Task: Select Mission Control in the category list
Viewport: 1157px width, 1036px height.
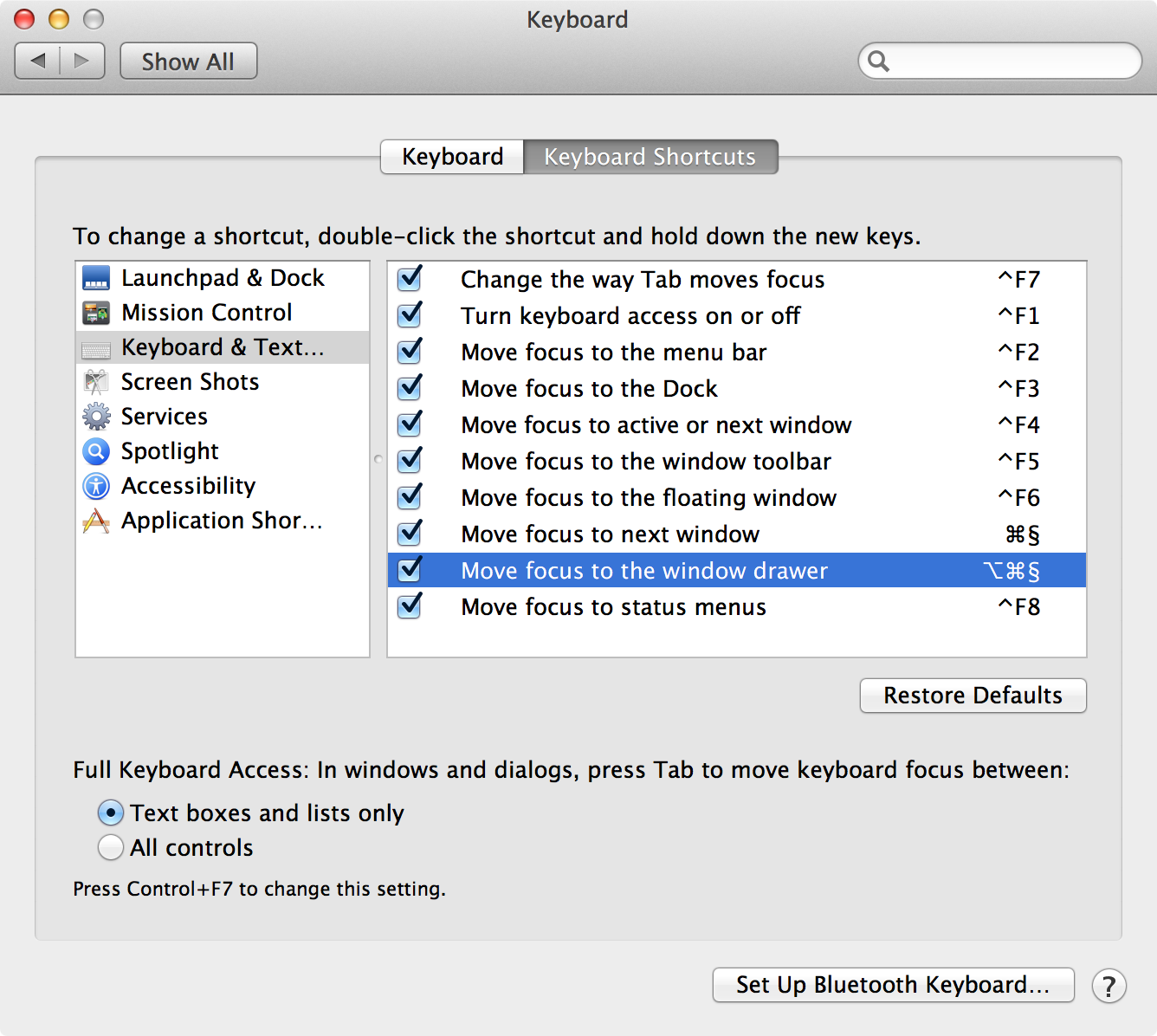Action: point(223,313)
